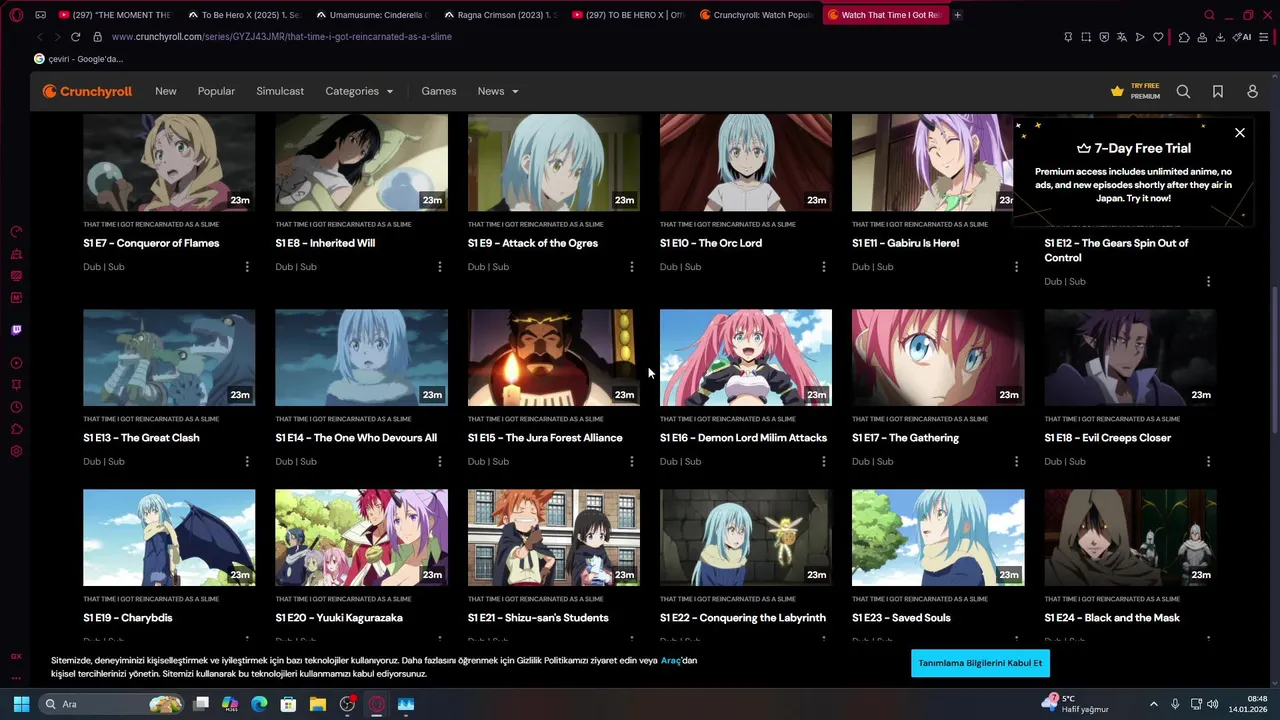This screenshot has width=1280, height=720.
Task: Open S1 E19 Charybdis title link
Action: pos(127,618)
